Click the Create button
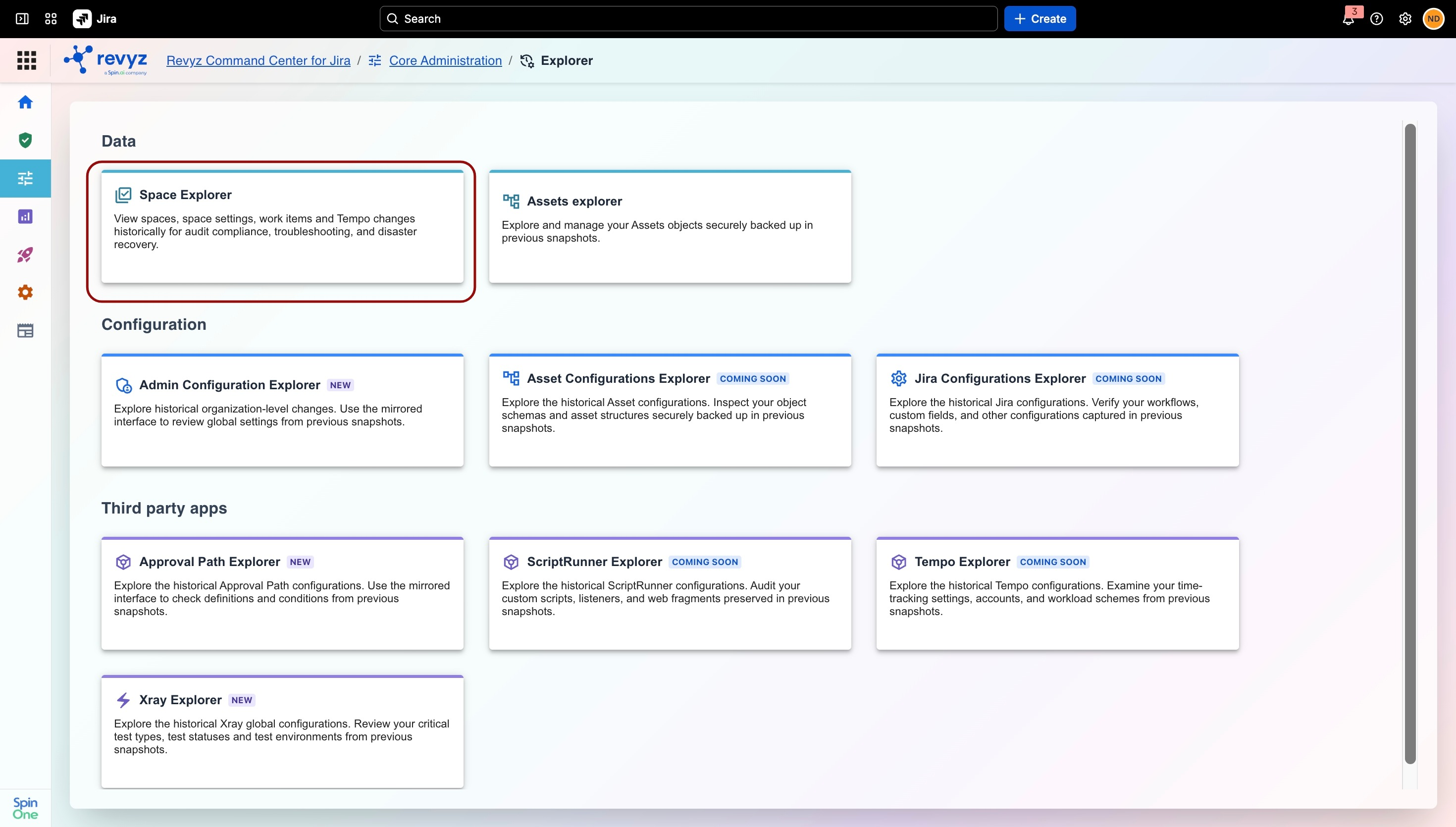Viewport: 1456px width, 827px height. [1040, 19]
